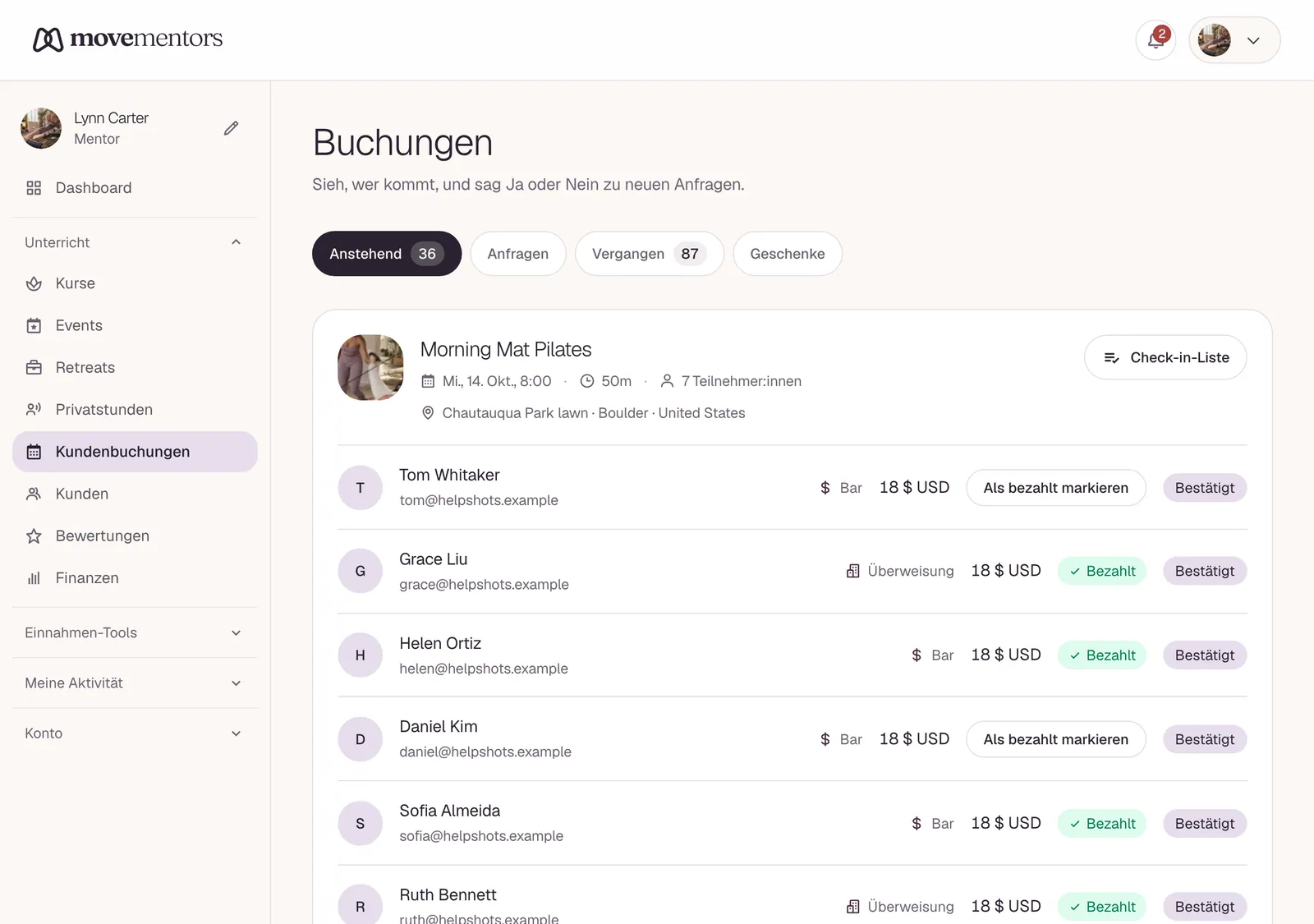This screenshot has width=1314, height=924.
Task: Click the Events calendar-star icon
Action: click(34, 325)
